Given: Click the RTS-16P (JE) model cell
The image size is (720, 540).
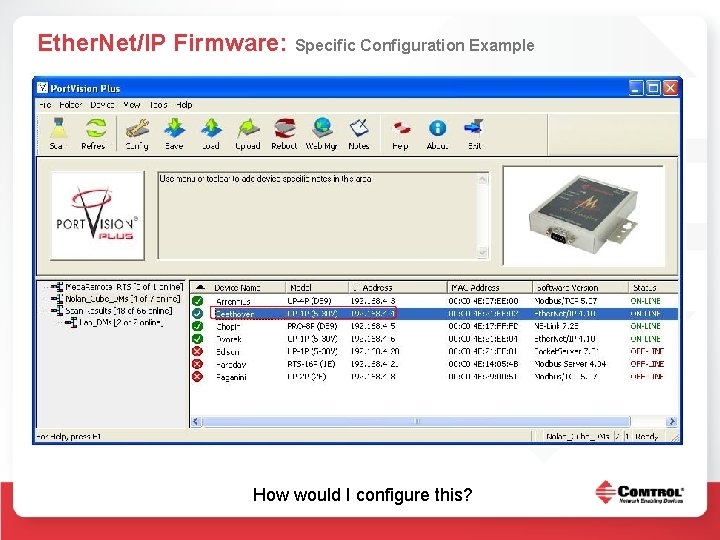Looking at the screenshot, I should (x=311, y=364).
